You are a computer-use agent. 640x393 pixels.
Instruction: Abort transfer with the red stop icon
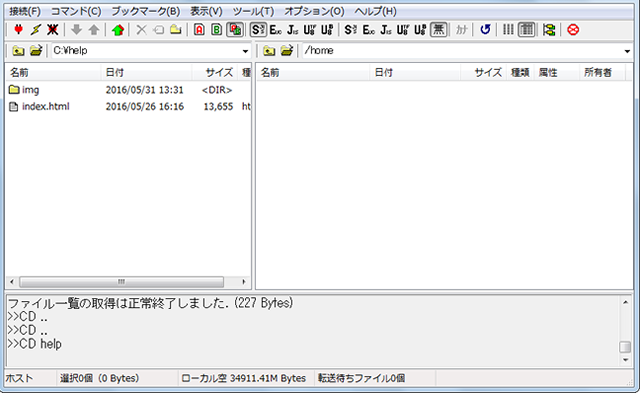tap(573, 30)
